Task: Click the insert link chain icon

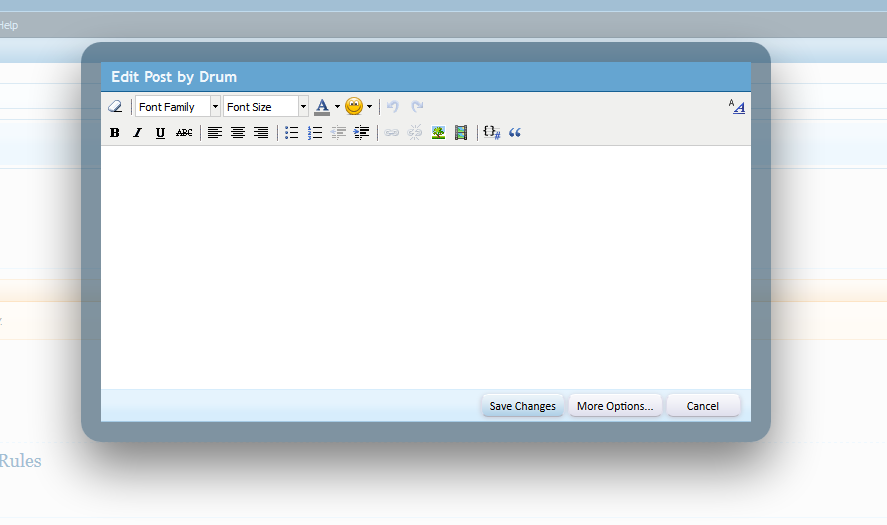Action: [391, 132]
